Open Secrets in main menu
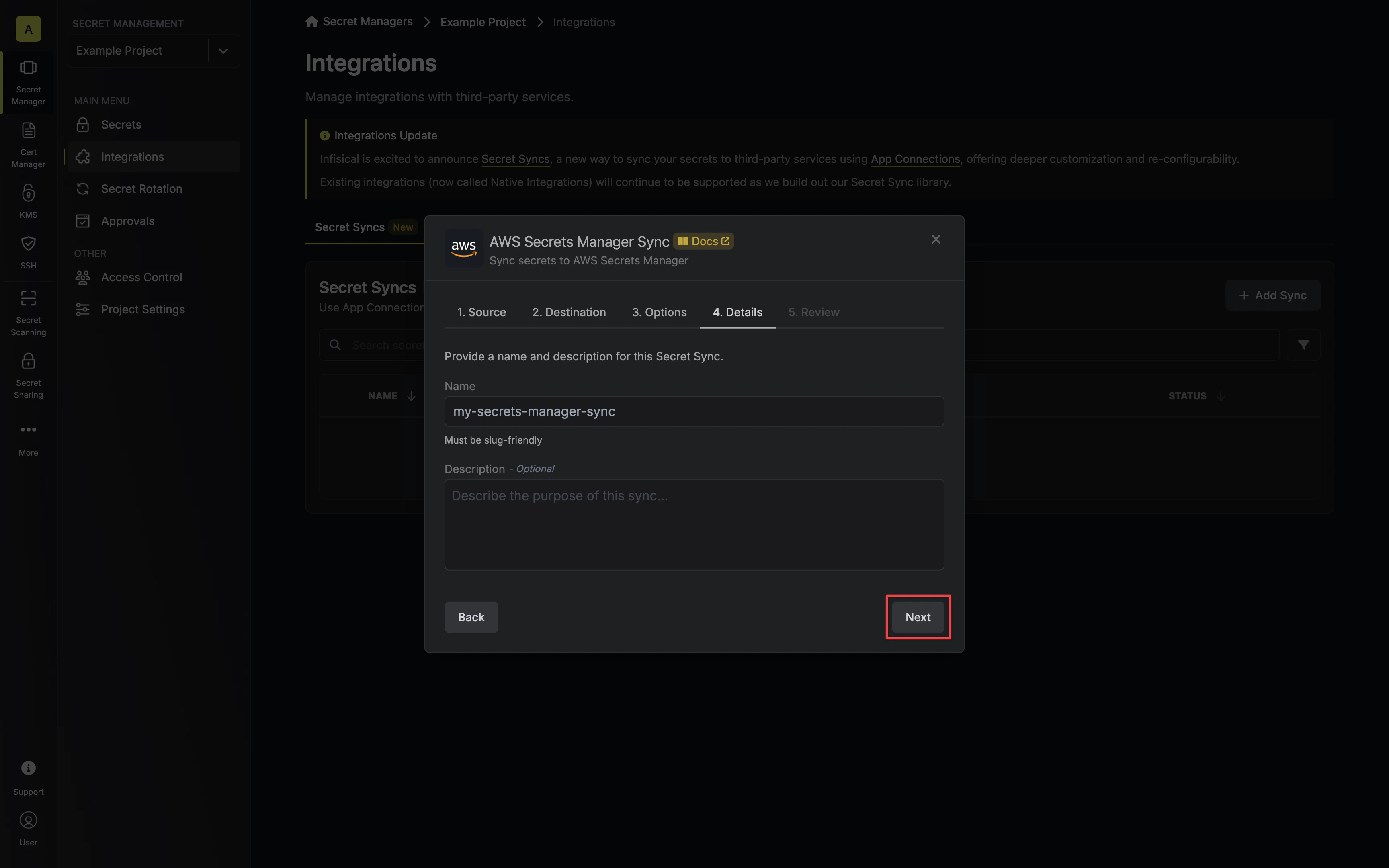This screenshot has width=1389, height=868. tap(153, 125)
